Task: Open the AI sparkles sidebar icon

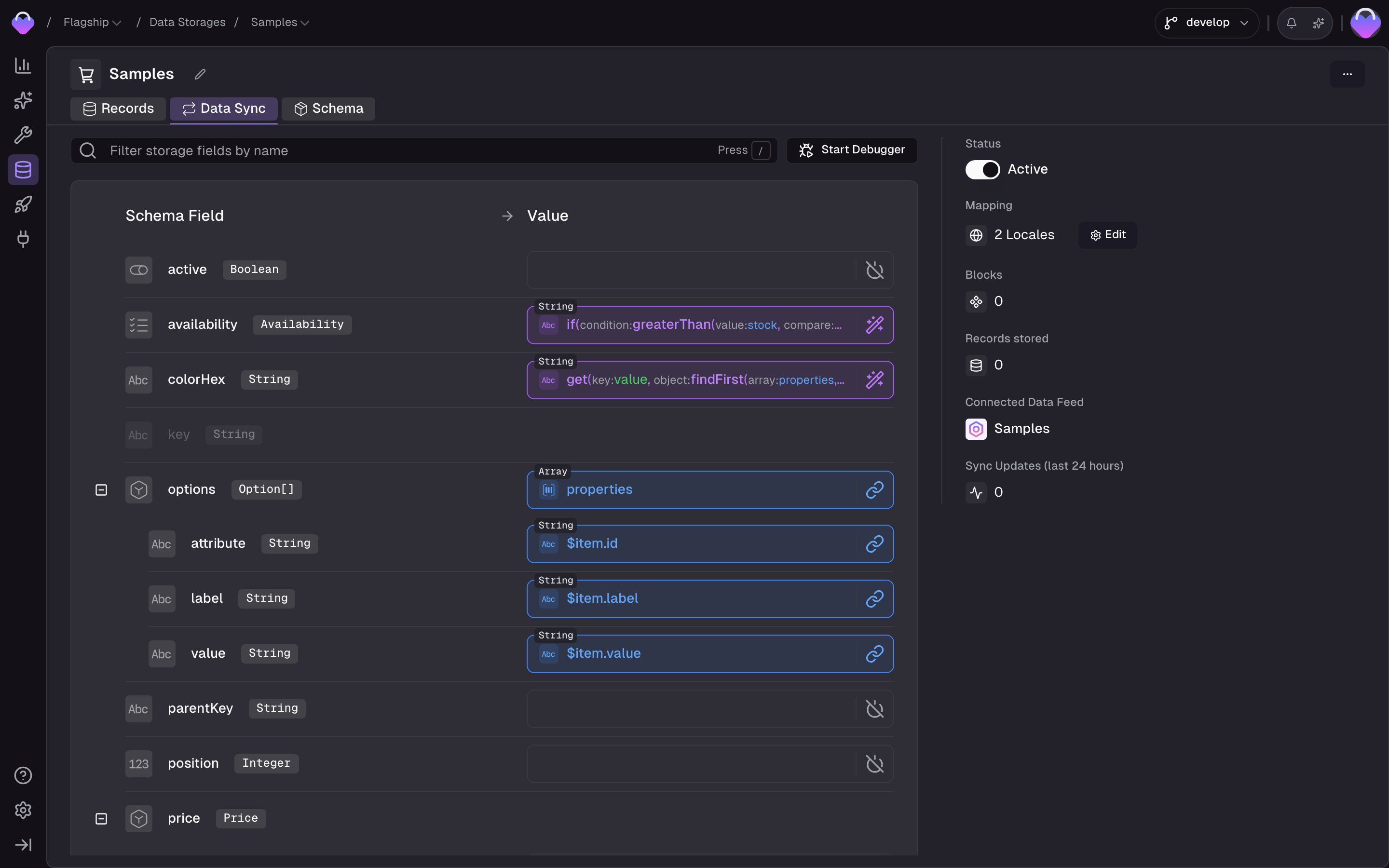Action: (23, 100)
